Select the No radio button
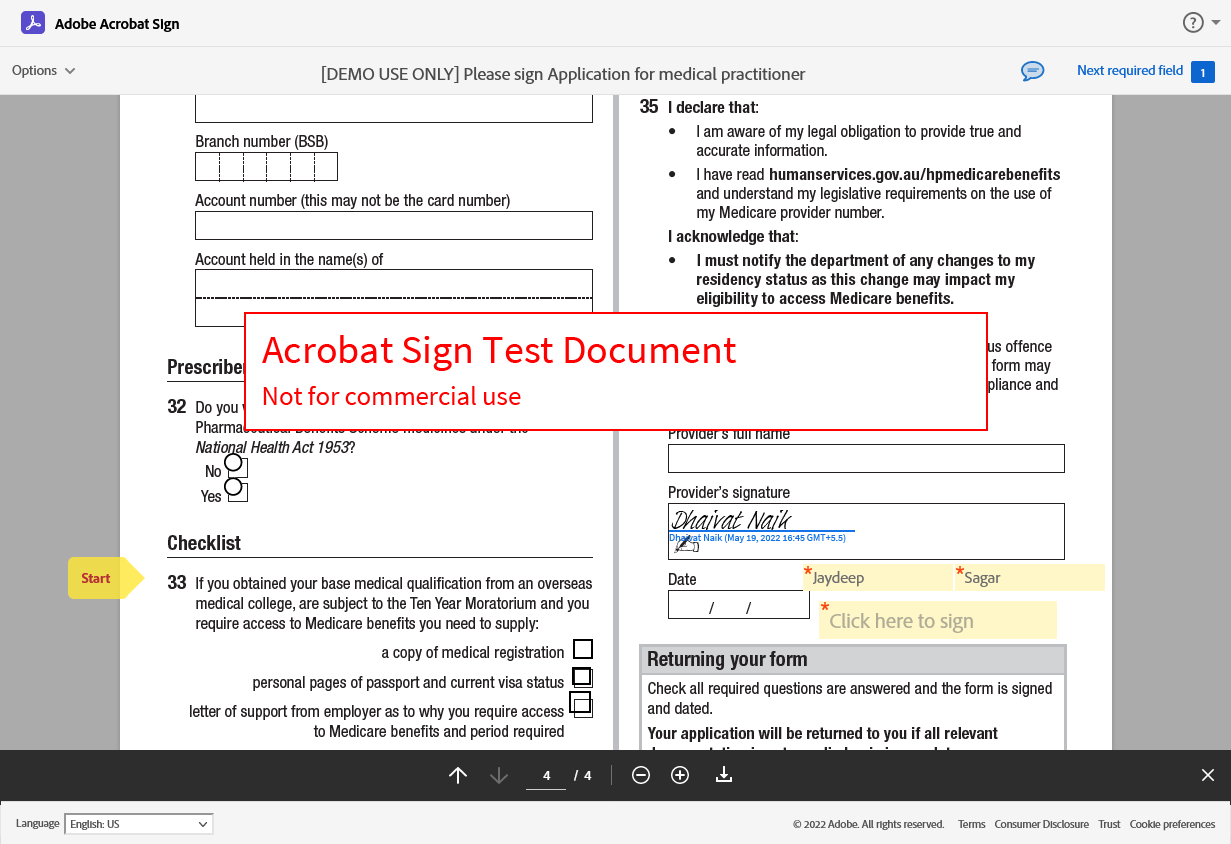The image size is (1231, 844). coord(234,463)
